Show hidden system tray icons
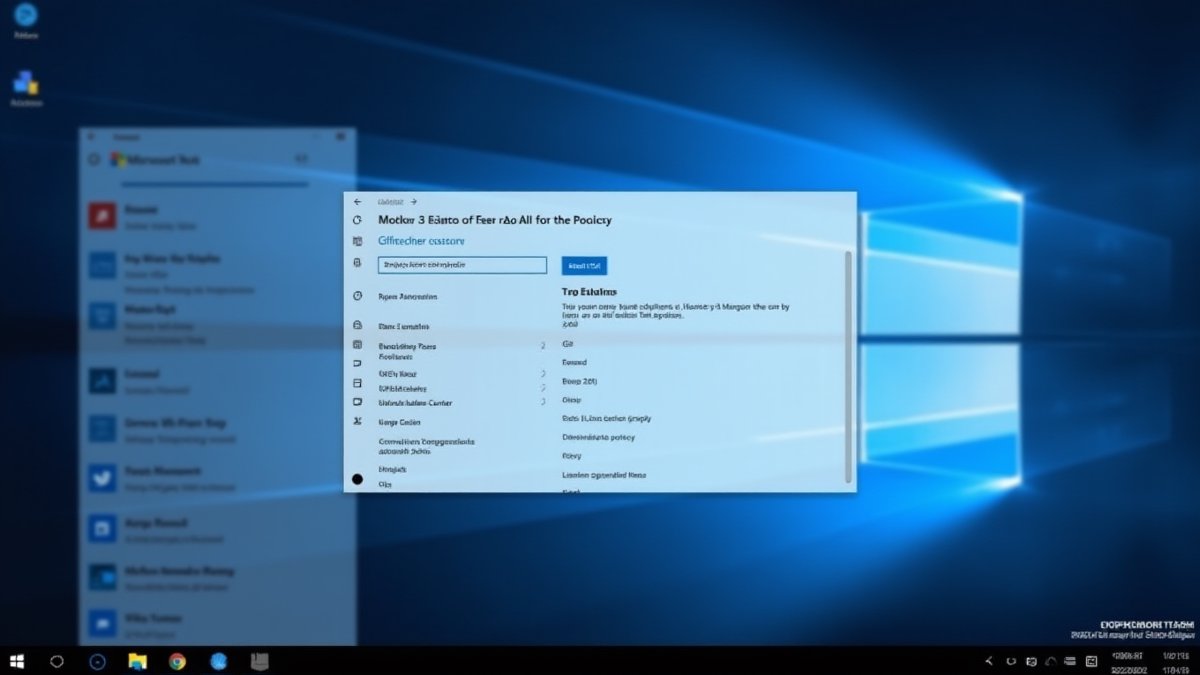The width and height of the screenshot is (1200, 675). coord(989,661)
